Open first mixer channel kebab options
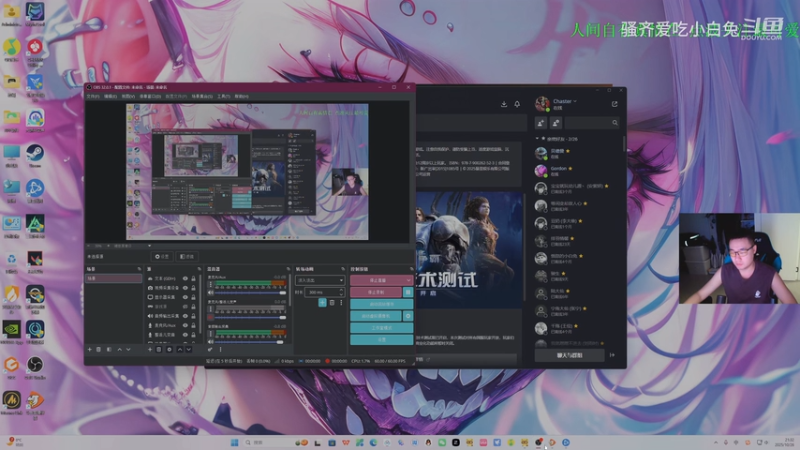 (x=211, y=285)
